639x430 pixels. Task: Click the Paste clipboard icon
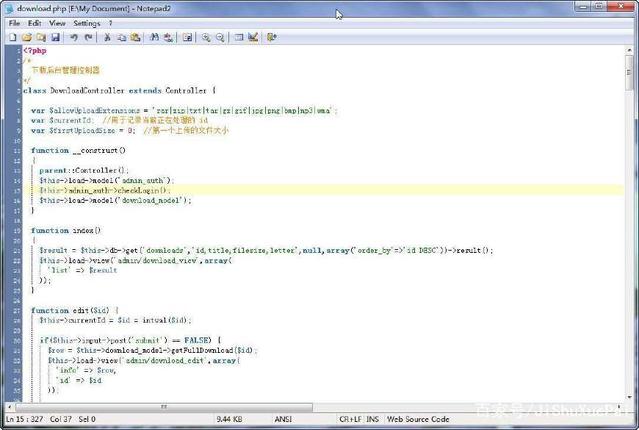pyautogui.click(x=135, y=37)
